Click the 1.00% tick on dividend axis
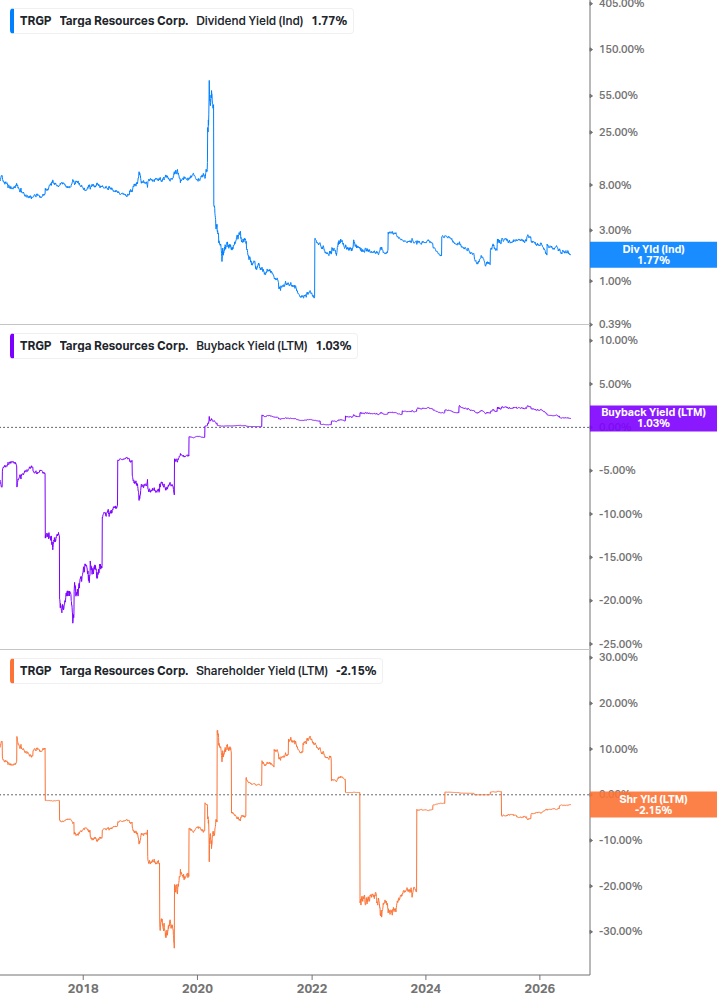The width and height of the screenshot is (717, 1005). (615, 281)
